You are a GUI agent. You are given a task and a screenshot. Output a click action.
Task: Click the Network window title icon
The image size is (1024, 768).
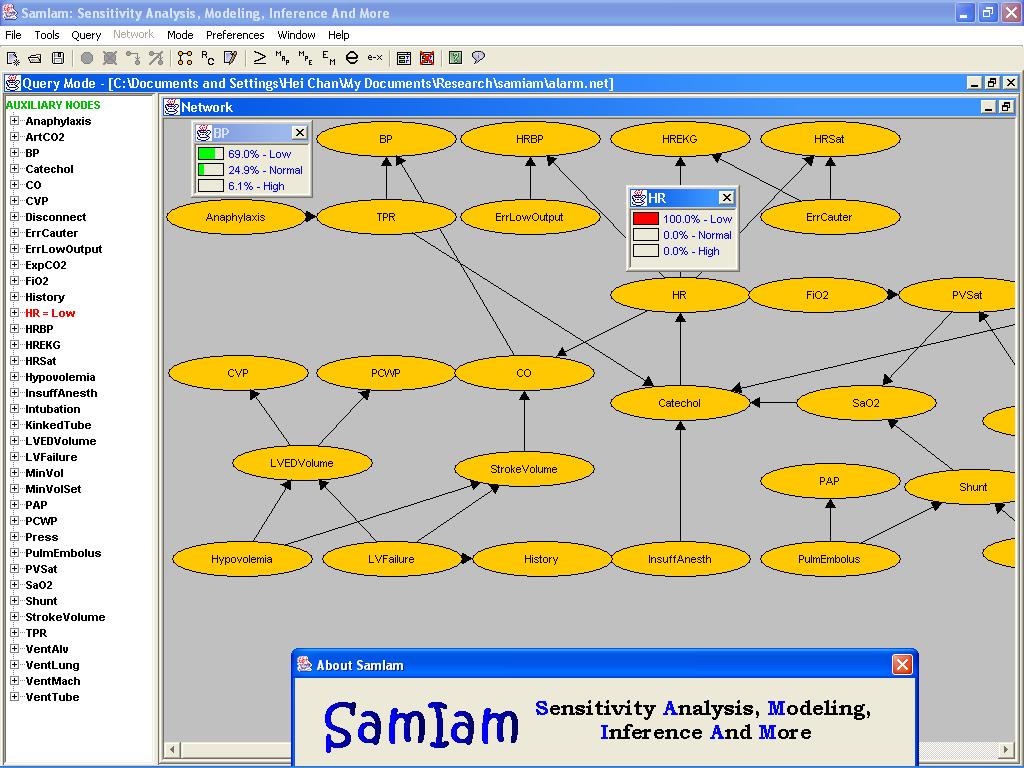[172, 107]
